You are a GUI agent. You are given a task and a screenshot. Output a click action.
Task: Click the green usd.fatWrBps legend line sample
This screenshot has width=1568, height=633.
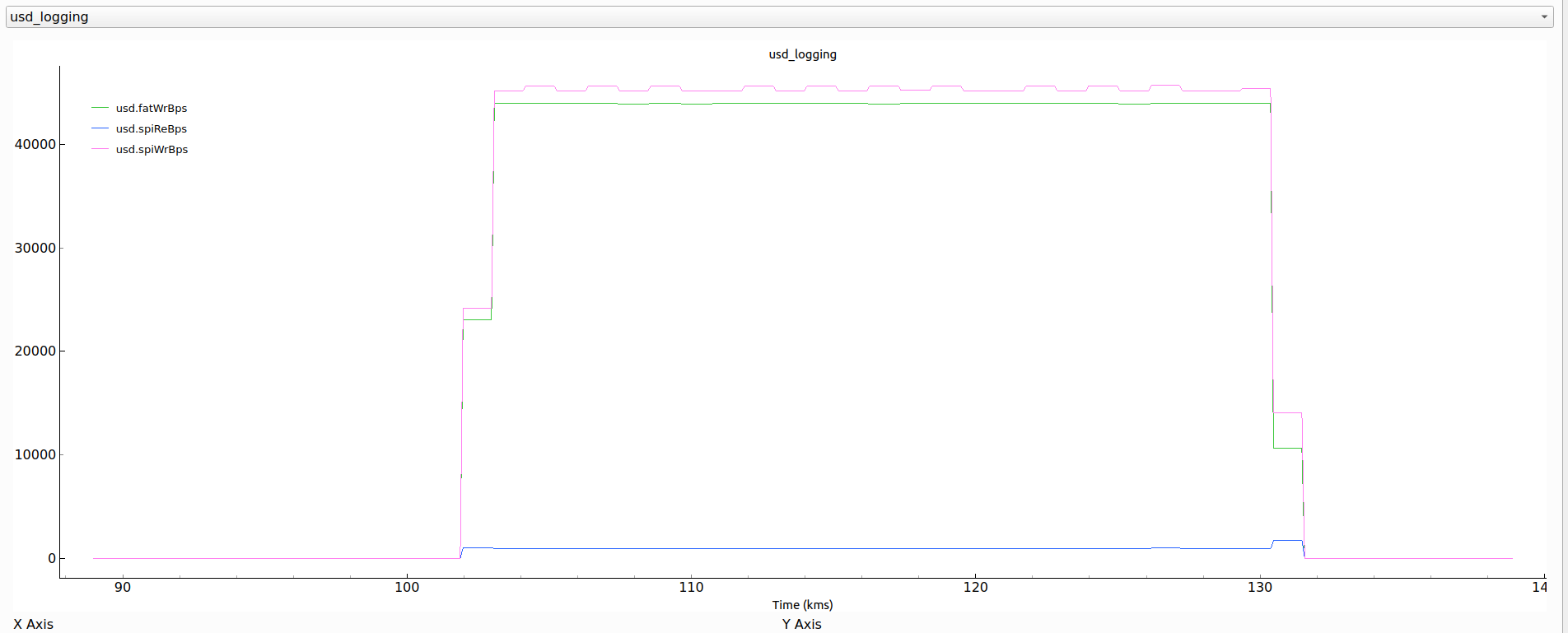tap(100, 108)
